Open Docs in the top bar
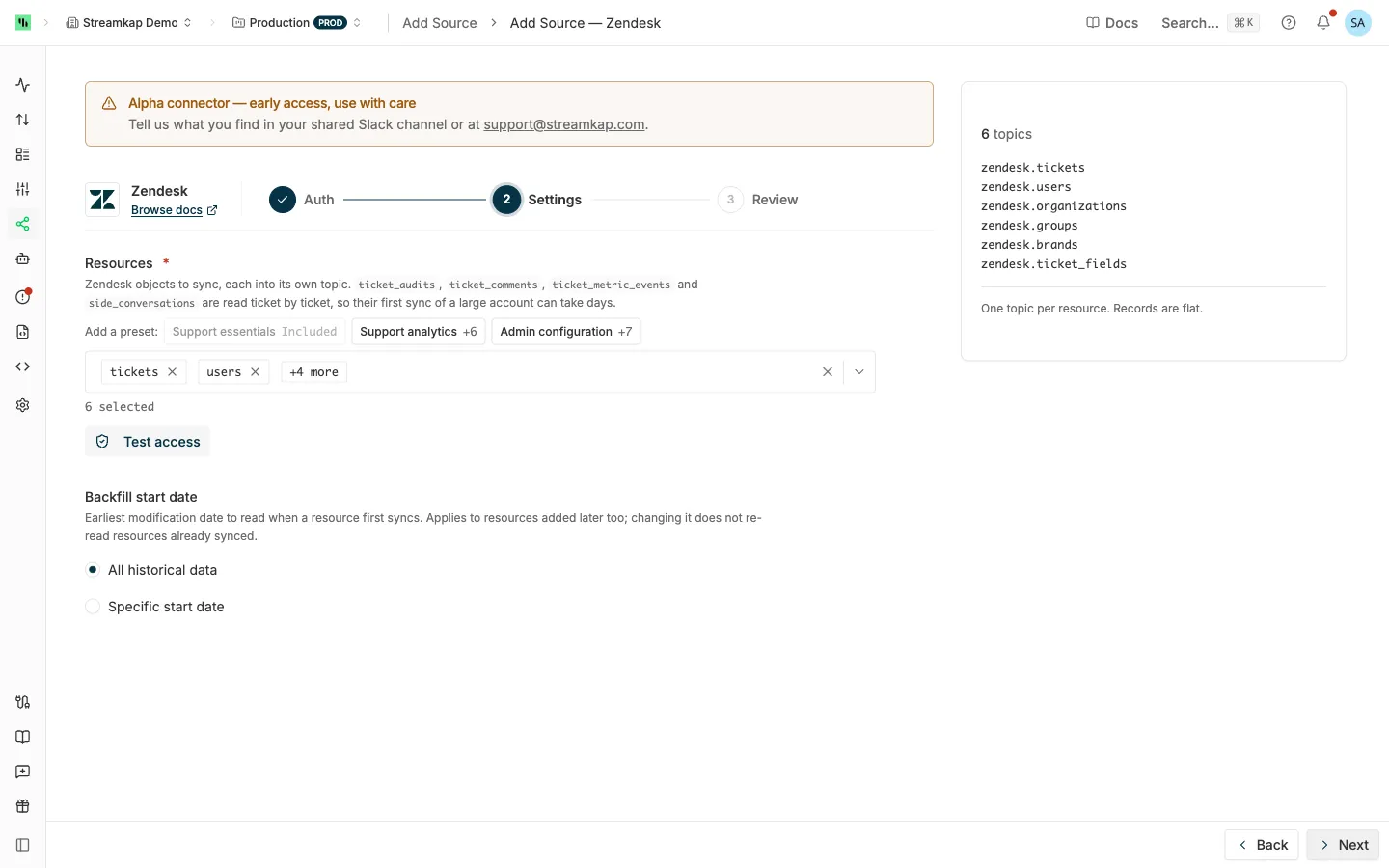This screenshot has height=868, width=1389. coord(1112,23)
